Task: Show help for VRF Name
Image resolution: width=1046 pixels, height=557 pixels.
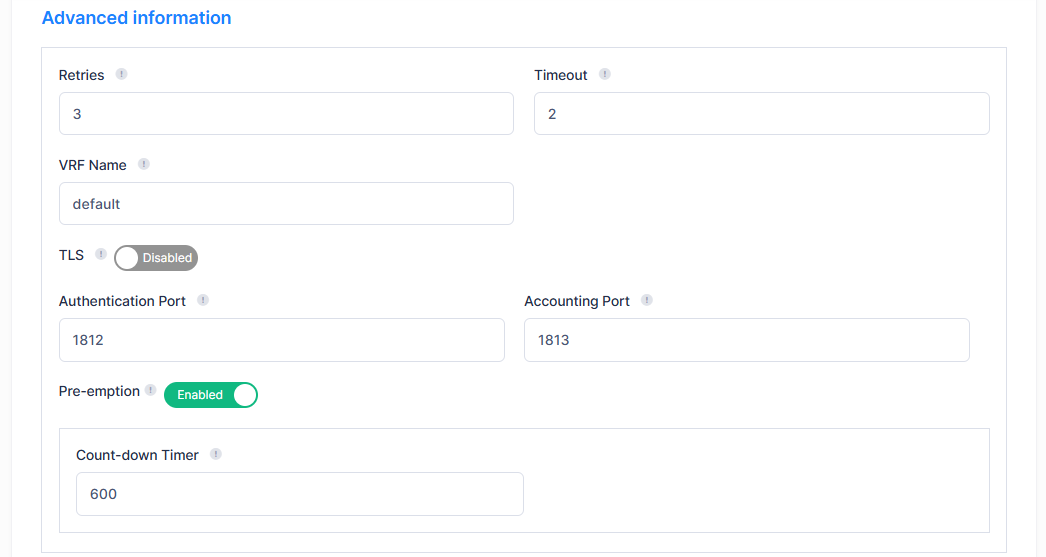Action: [x=144, y=164]
